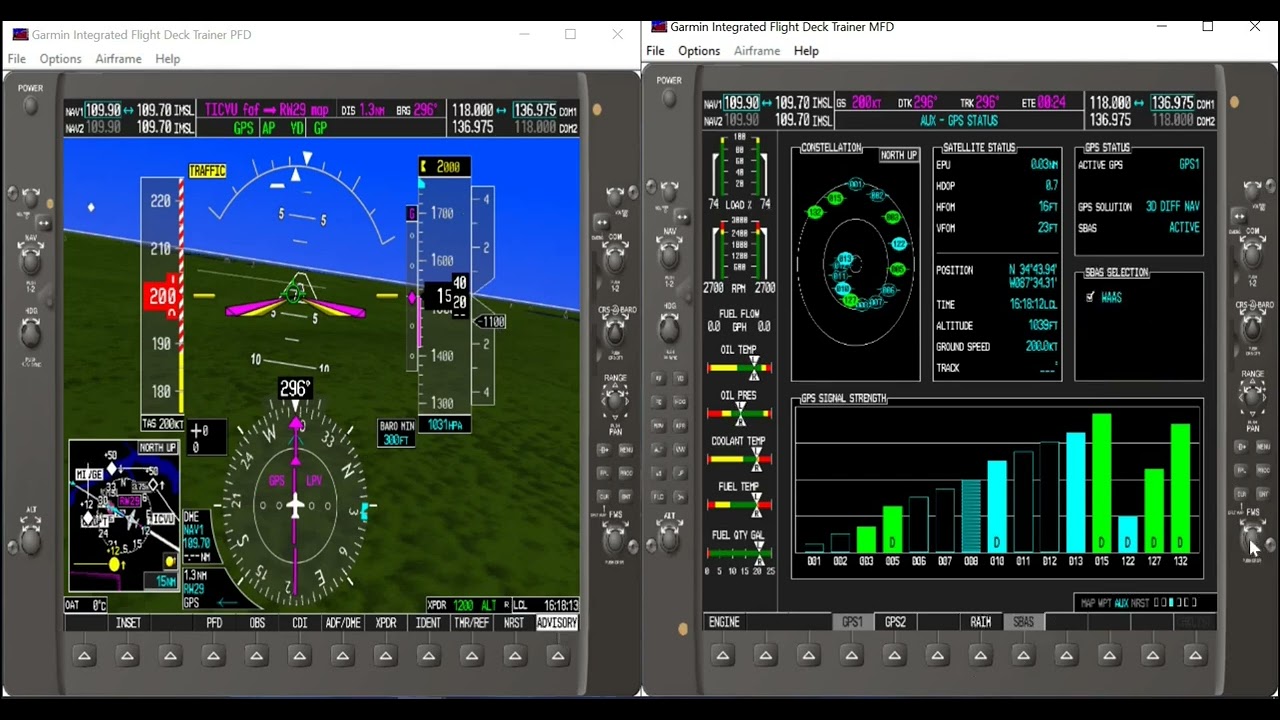Open the Help menu in the PFD window

(x=167, y=59)
